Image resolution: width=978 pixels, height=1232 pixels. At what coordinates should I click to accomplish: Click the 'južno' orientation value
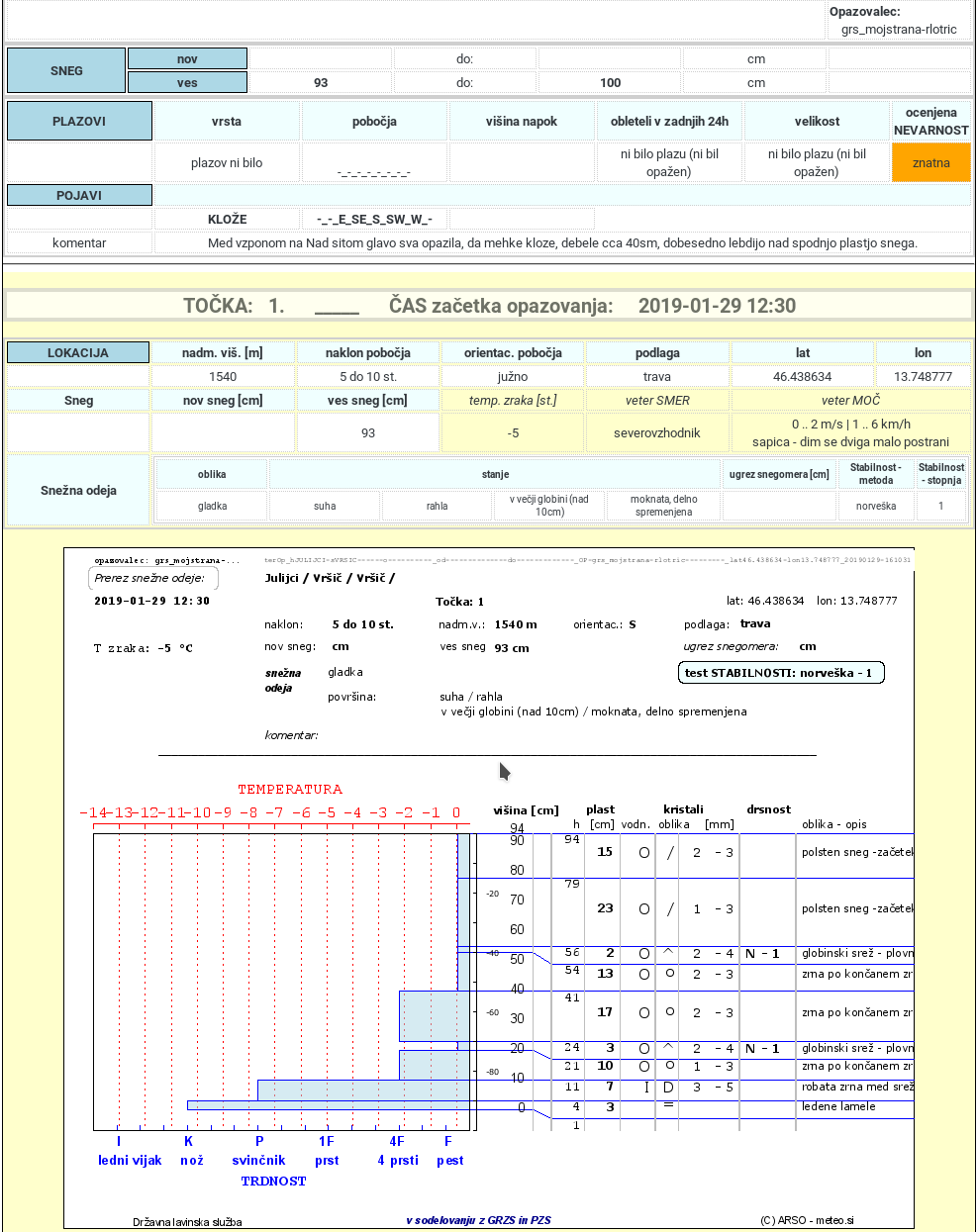pyautogui.click(x=513, y=376)
